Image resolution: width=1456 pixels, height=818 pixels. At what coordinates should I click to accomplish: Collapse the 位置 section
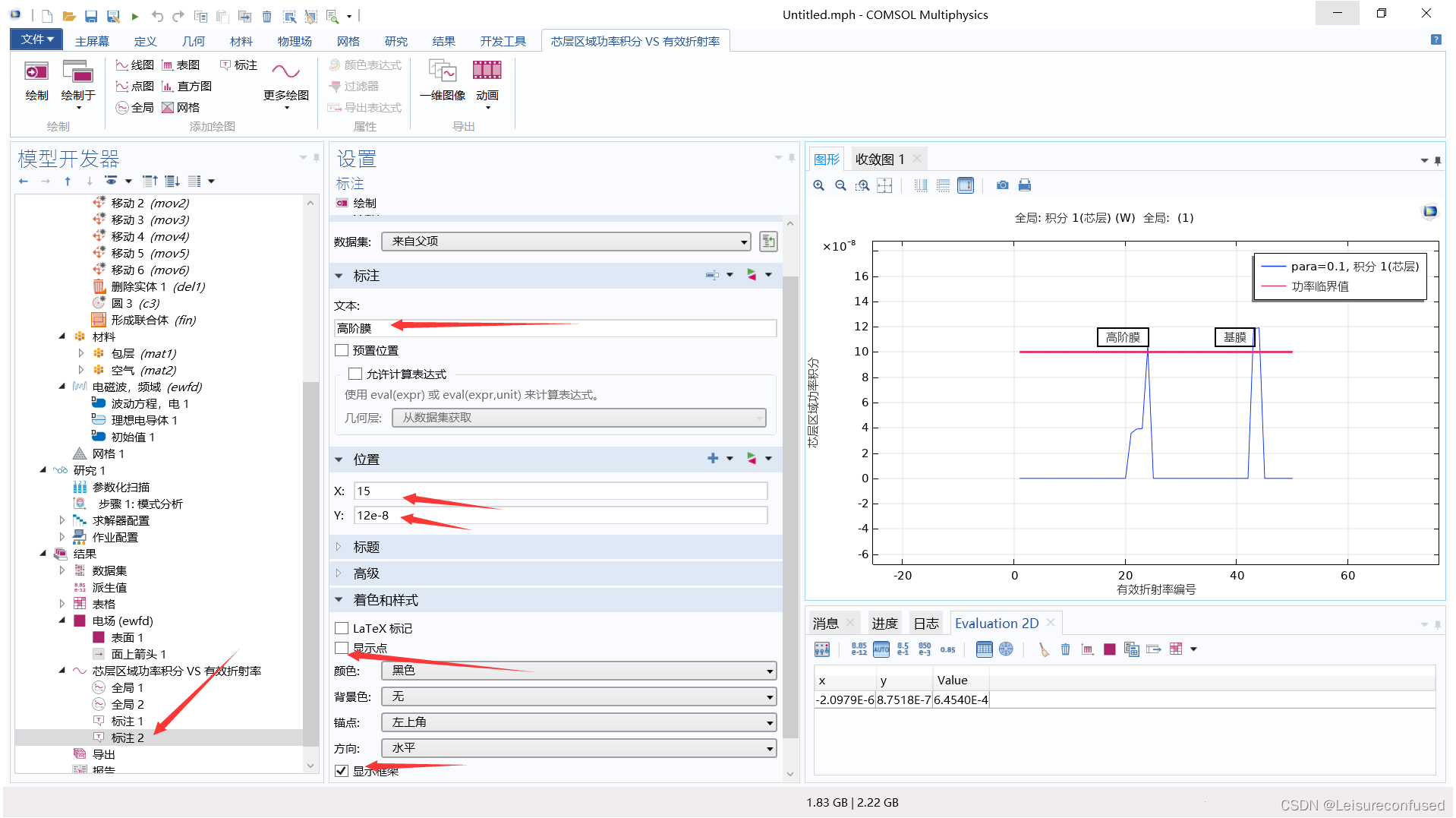339,460
